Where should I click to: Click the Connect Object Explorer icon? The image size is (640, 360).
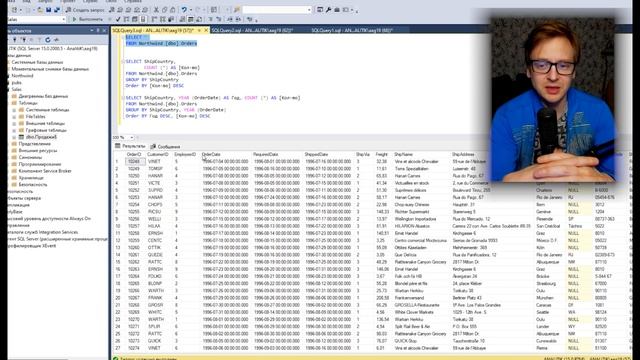(15, 40)
